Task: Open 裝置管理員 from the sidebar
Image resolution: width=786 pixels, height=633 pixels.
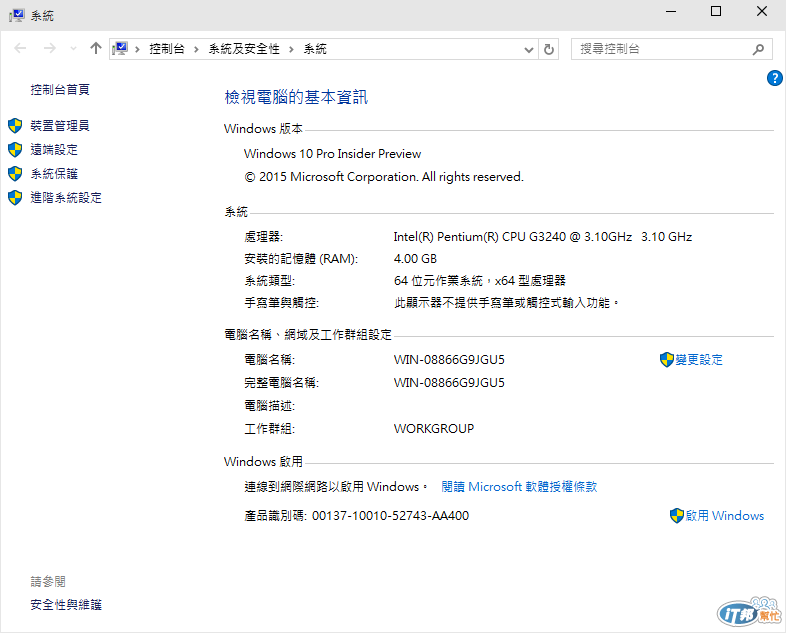Action: click(x=60, y=125)
